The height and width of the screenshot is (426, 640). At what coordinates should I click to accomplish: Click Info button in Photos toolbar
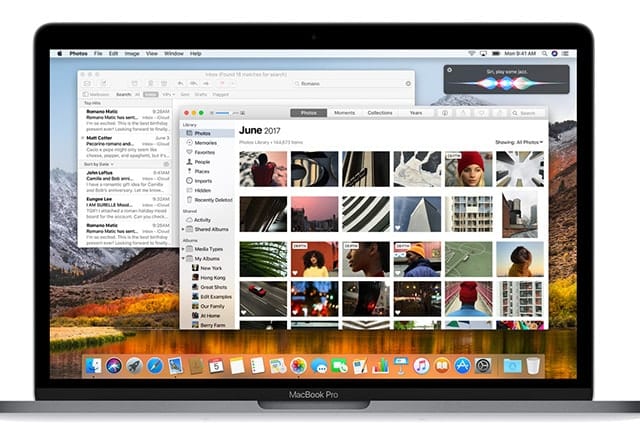pyautogui.click(x=445, y=113)
